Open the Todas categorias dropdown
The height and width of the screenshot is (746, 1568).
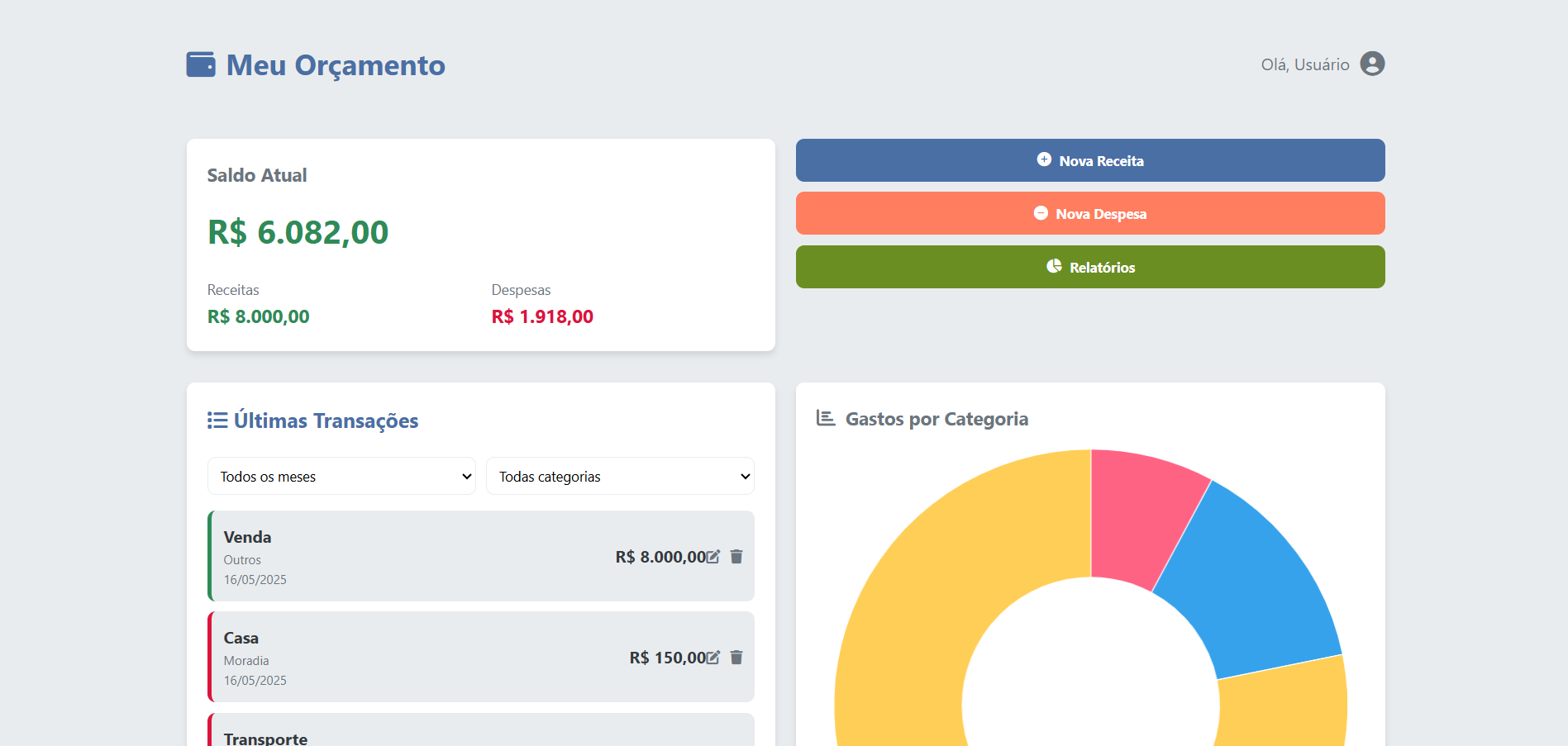pyautogui.click(x=620, y=476)
